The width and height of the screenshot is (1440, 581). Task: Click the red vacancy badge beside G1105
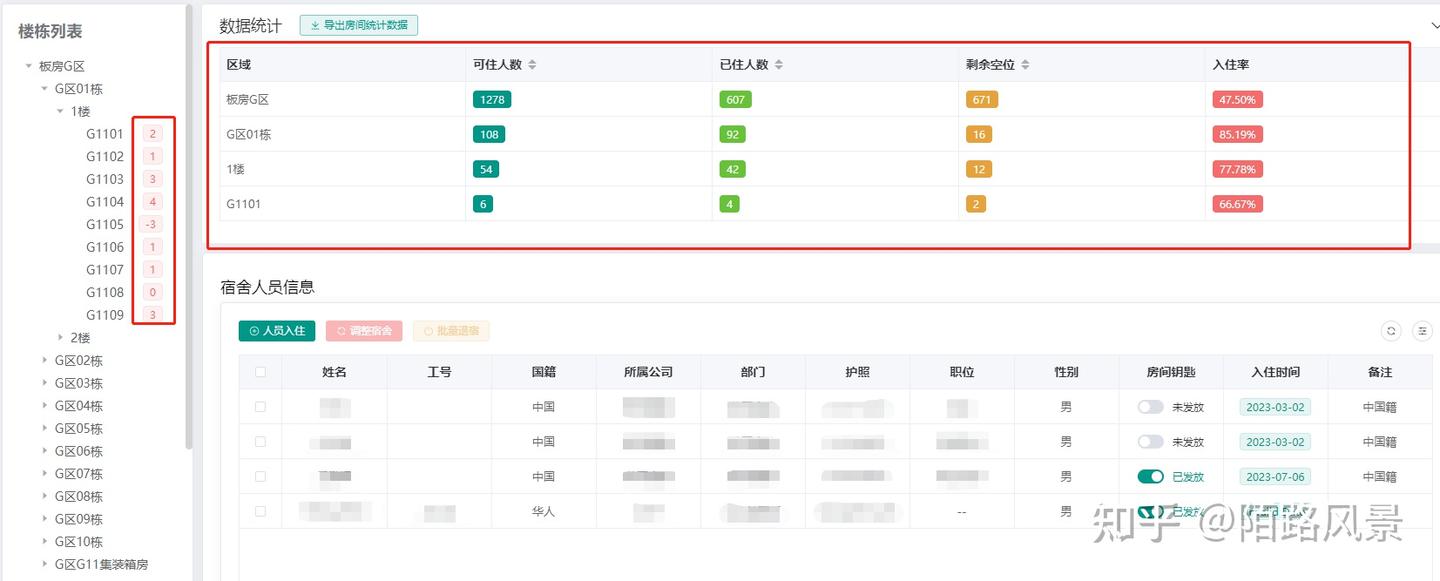point(152,225)
